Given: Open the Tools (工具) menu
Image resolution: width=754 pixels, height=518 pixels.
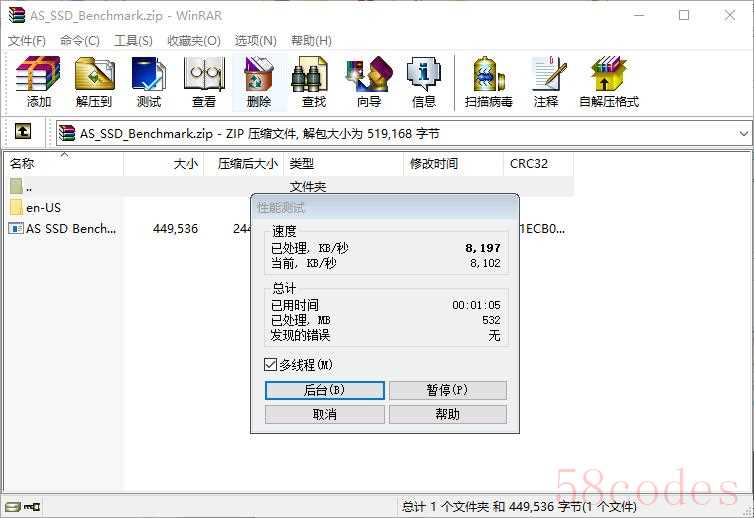Looking at the screenshot, I should pyautogui.click(x=133, y=40).
